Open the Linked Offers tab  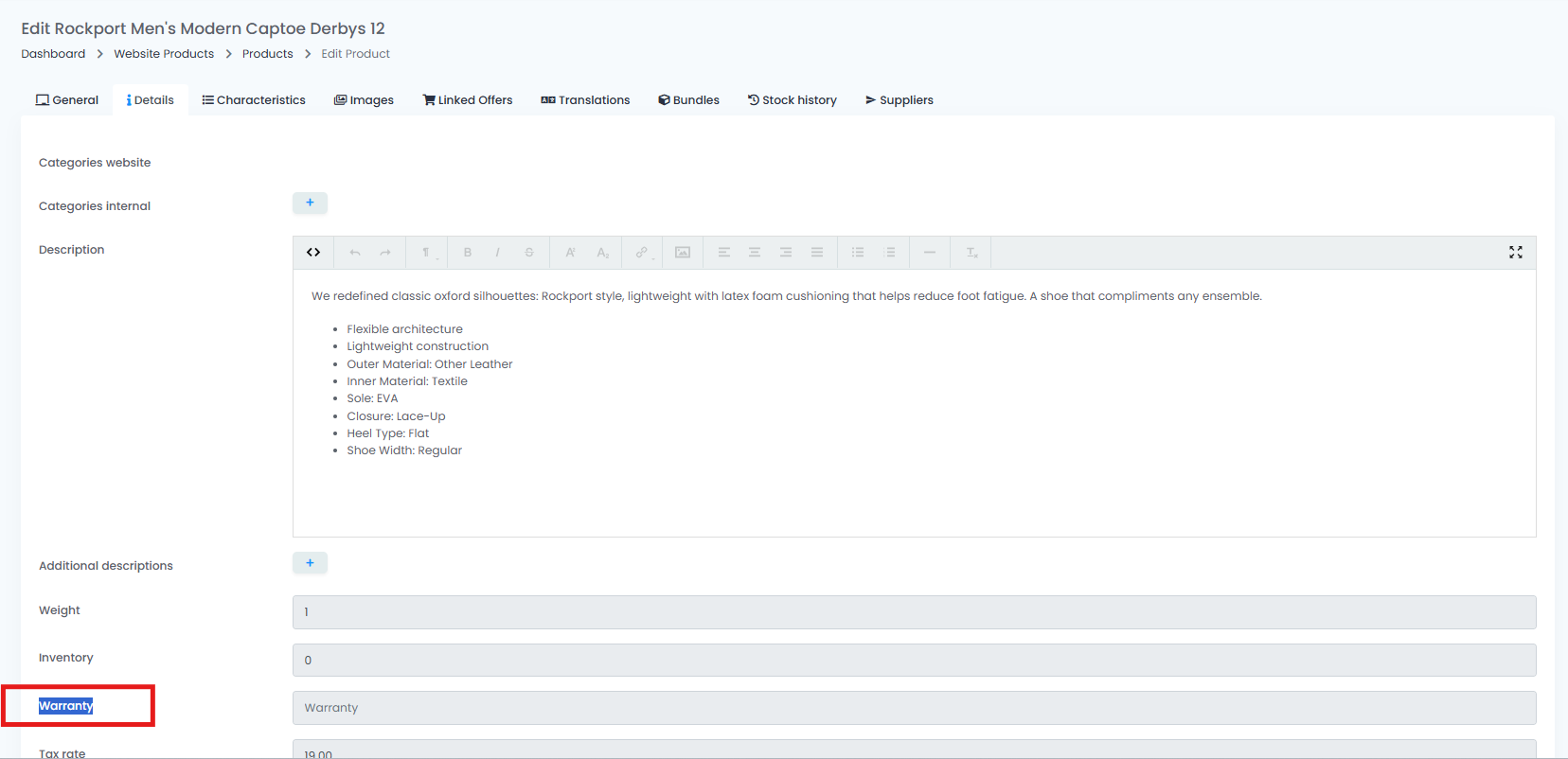pos(468,100)
